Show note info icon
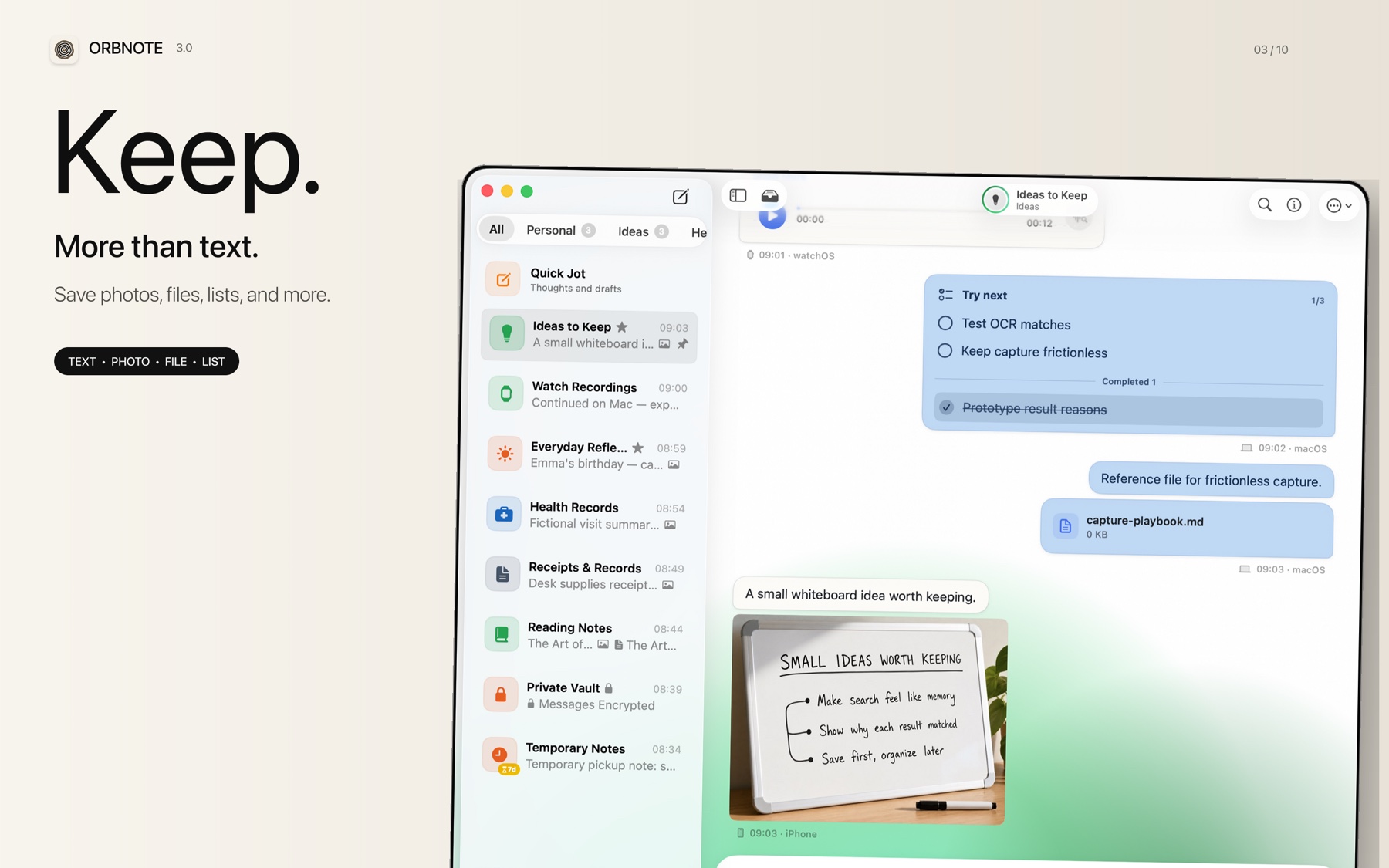Viewport: 1389px width, 868px height. click(x=1294, y=205)
